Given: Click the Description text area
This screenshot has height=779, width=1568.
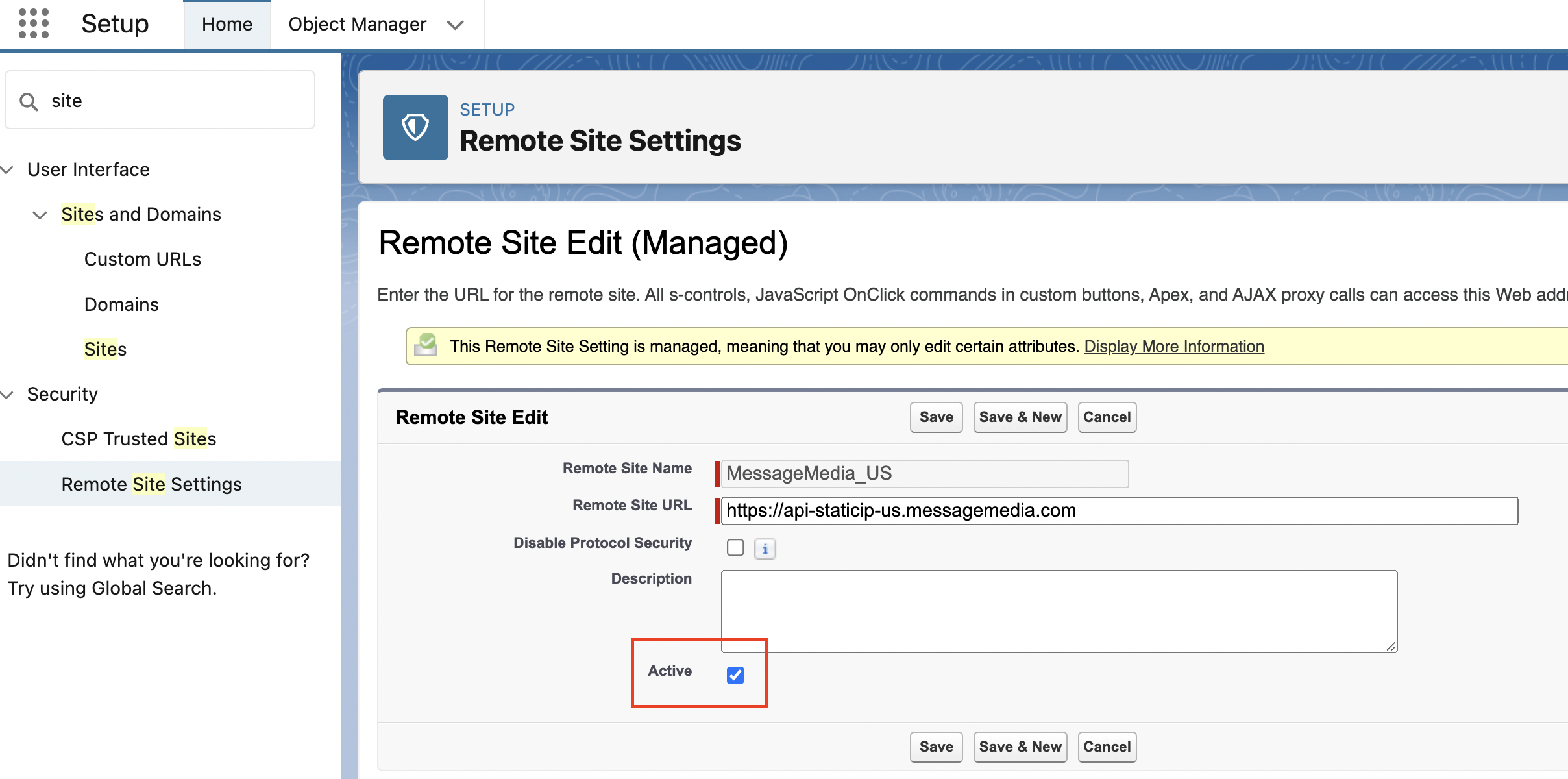Looking at the screenshot, I should coord(1059,612).
